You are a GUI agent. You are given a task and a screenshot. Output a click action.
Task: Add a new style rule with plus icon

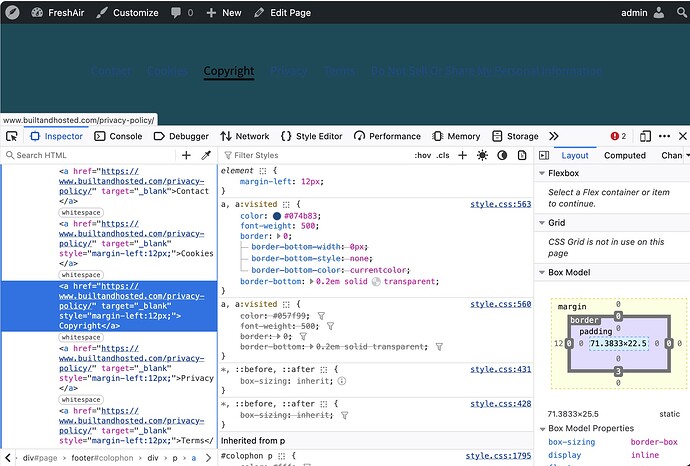click(462, 155)
